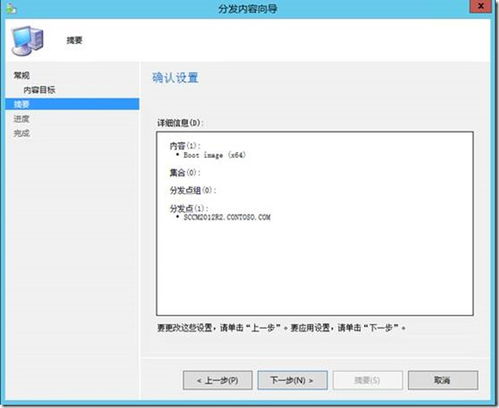Screen dimensions: 499x408
Task: Select the 进度 step in sidebar
Action: (22, 119)
